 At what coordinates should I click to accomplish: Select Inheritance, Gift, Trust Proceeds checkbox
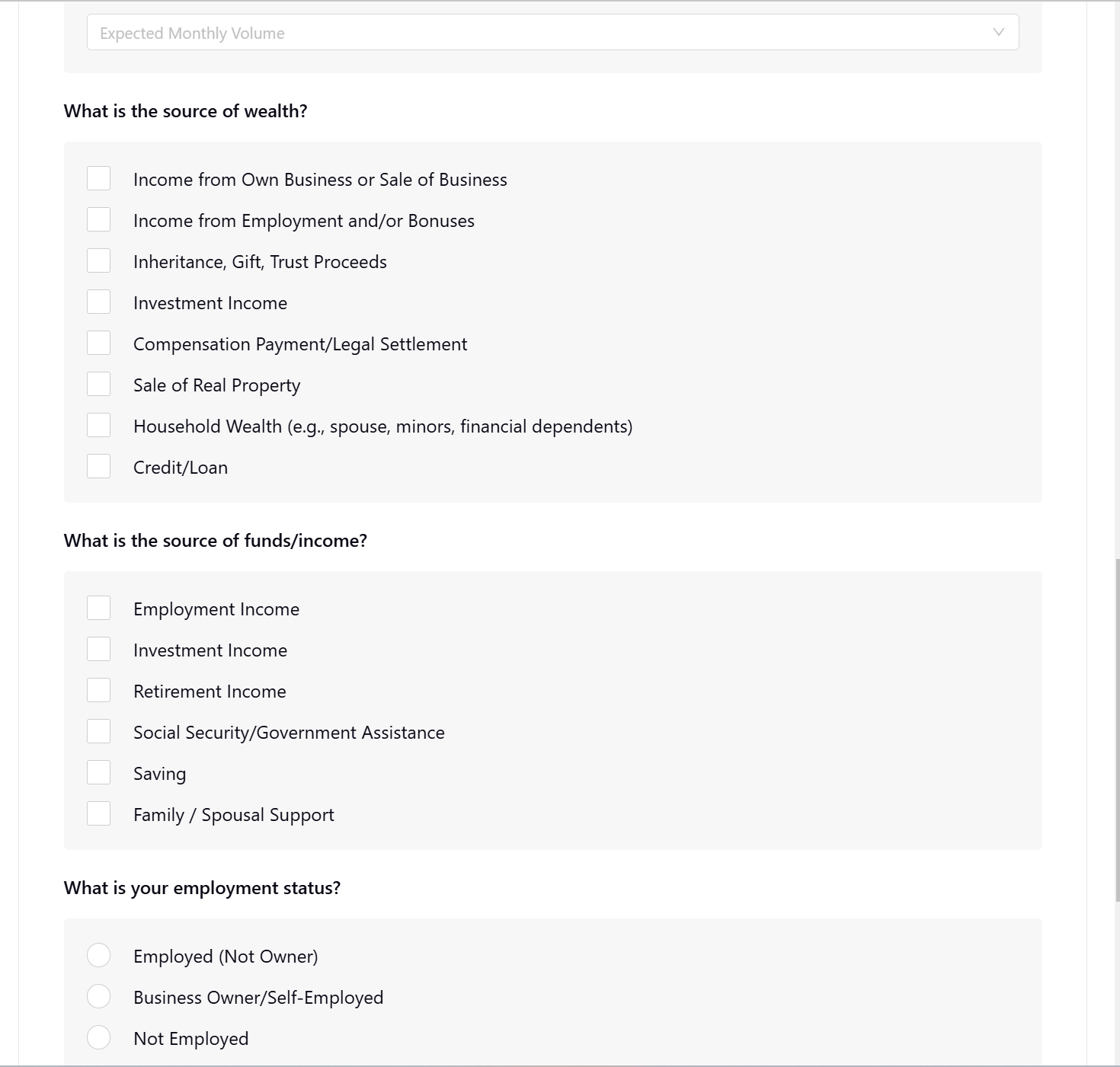tap(98, 260)
